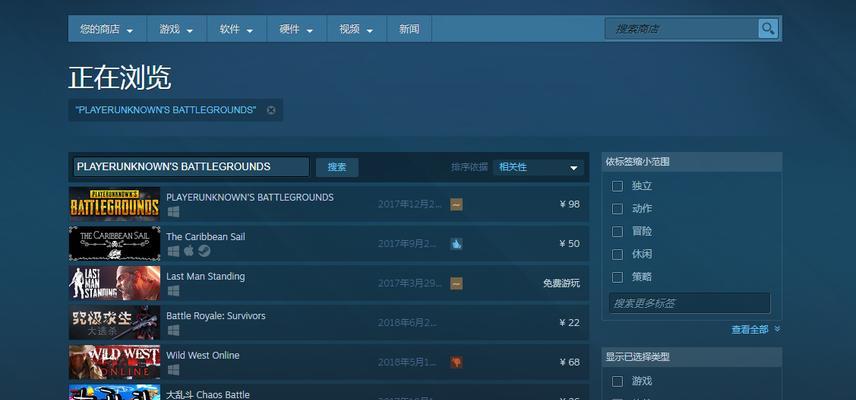Click the ¥ 98 price
This screenshot has height=400, width=856.
pyautogui.click(x=569, y=204)
